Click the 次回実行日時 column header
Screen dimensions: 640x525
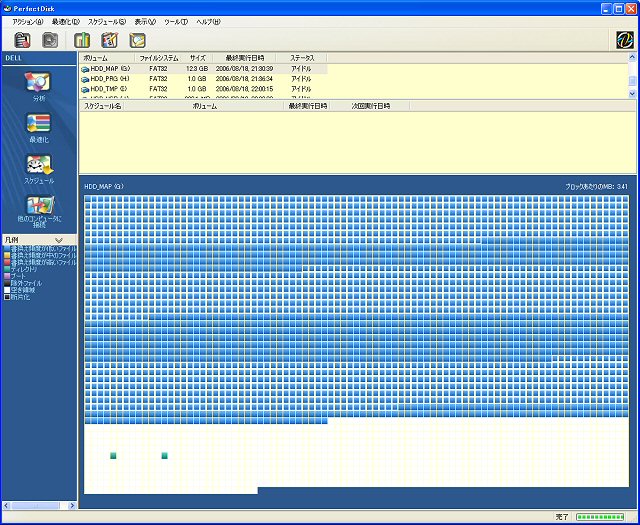(x=370, y=106)
